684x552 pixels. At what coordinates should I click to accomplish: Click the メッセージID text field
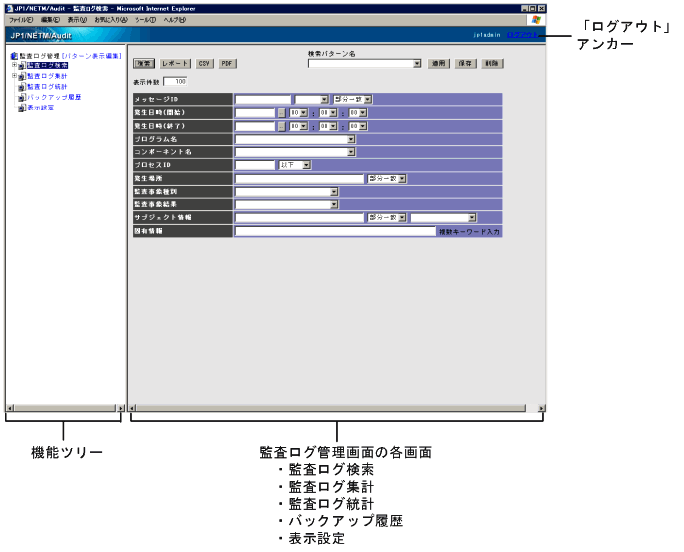tap(263, 100)
